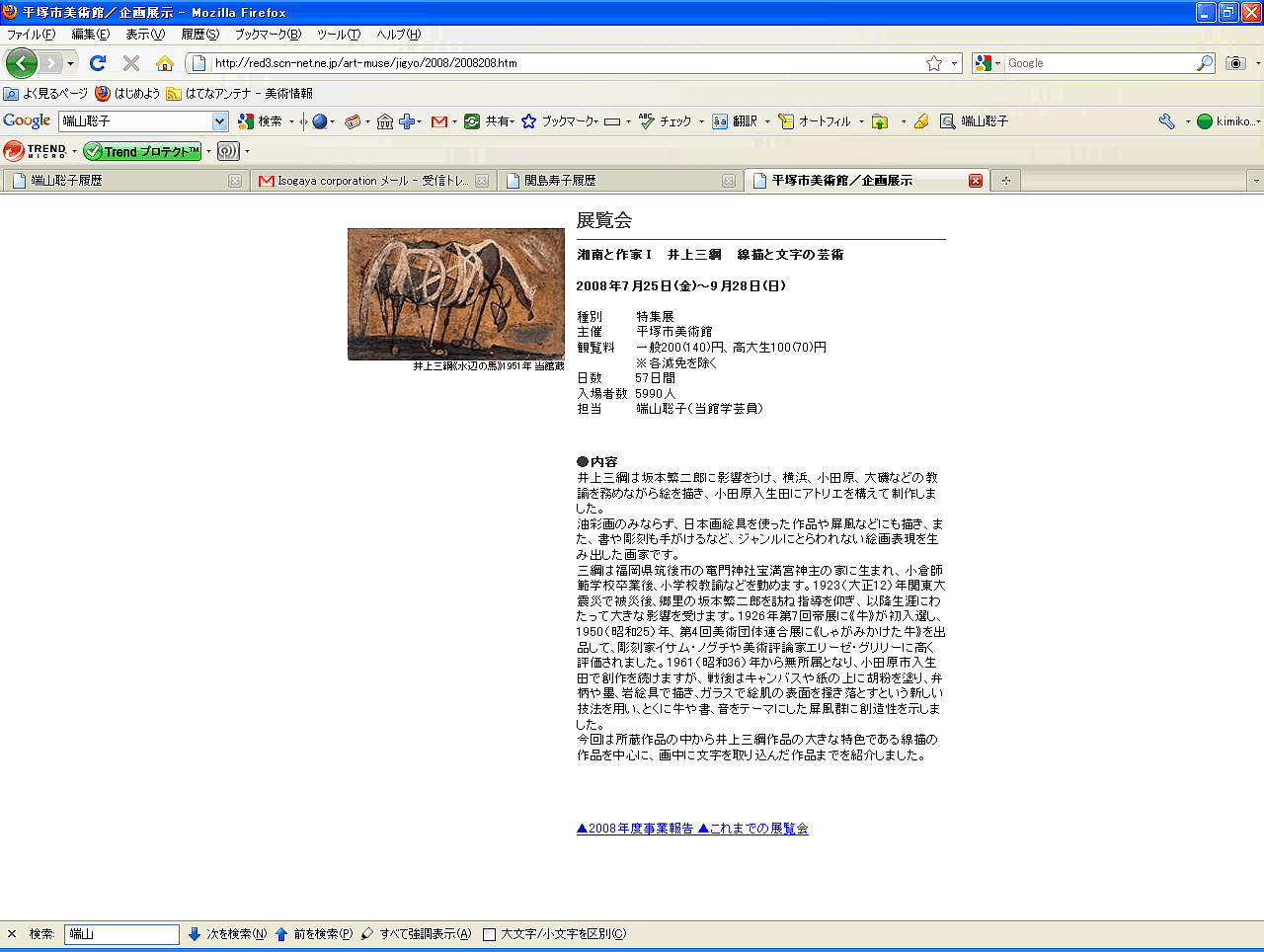Click the Google Toolbar Gmail icon
Viewport: 1264px width, 952px height.
pos(439,121)
